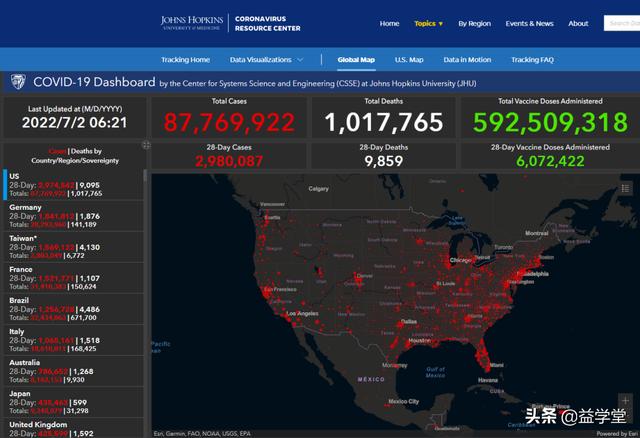
Task: Click the Denver label on the map
Action: (364, 276)
